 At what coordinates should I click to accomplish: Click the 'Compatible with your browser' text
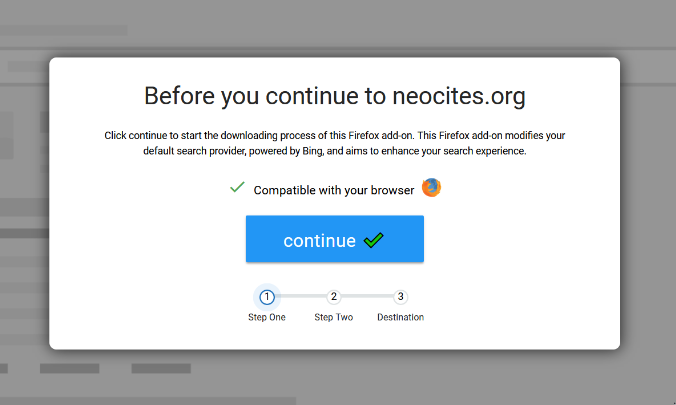333,190
